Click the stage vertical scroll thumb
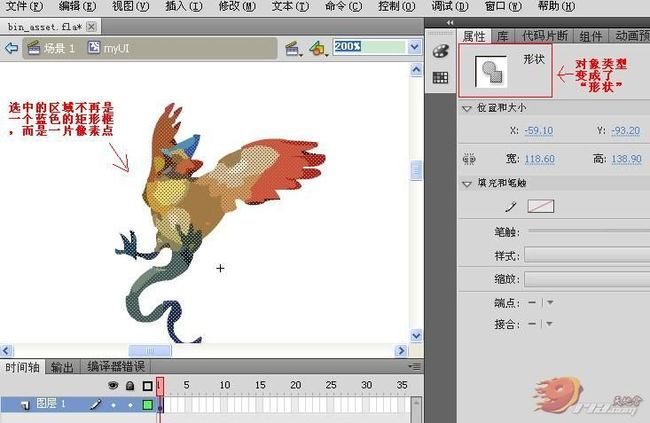This screenshot has width=650, height=423. point(416,170)
